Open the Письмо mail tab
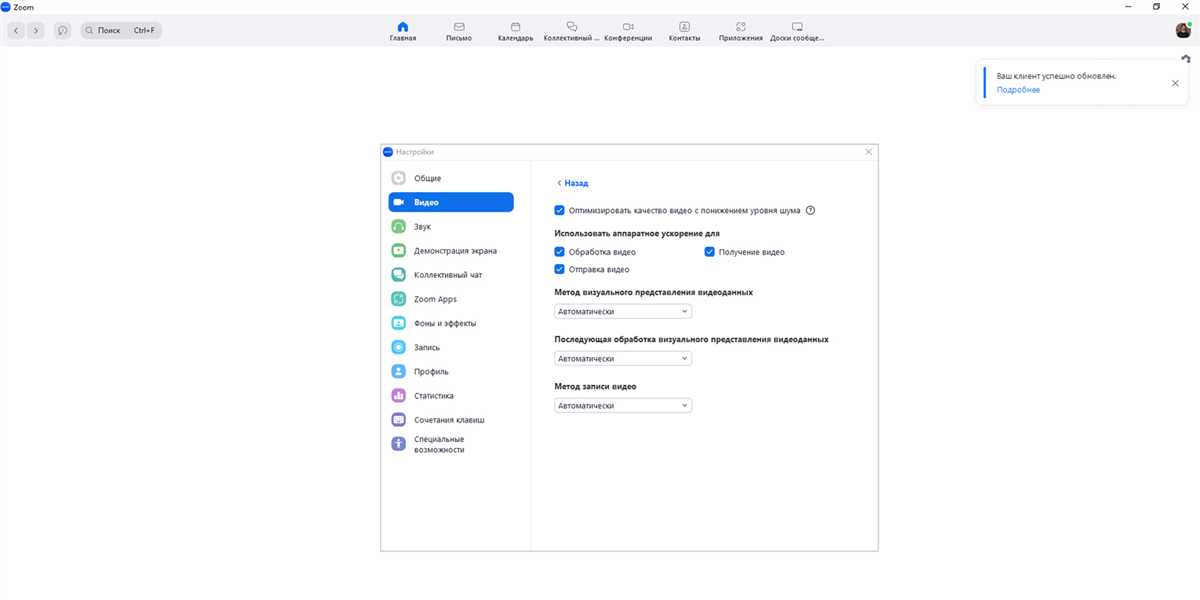 (x=459, y=31)
